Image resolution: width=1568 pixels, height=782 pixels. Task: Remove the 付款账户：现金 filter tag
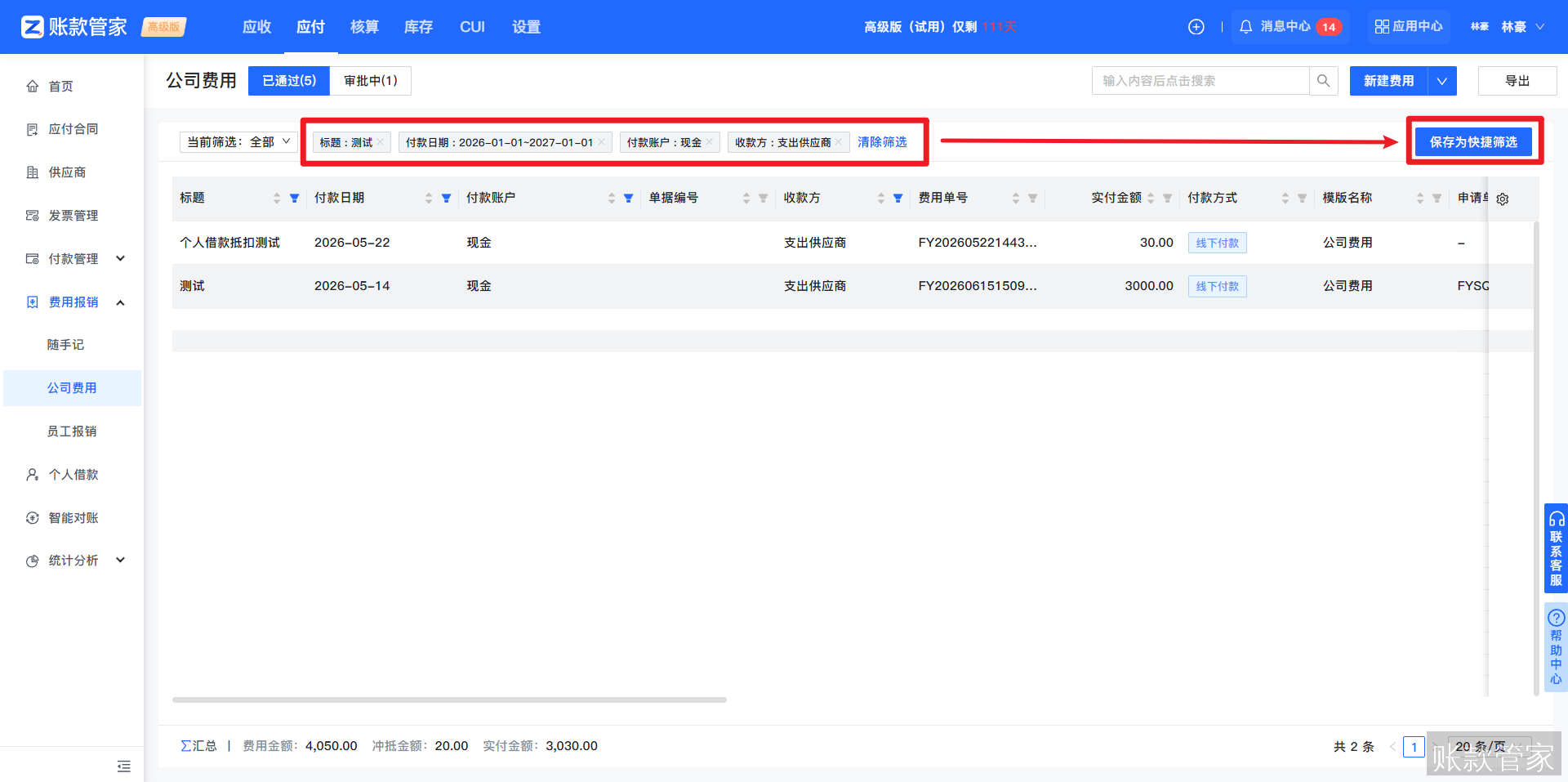tap(710, 142)
